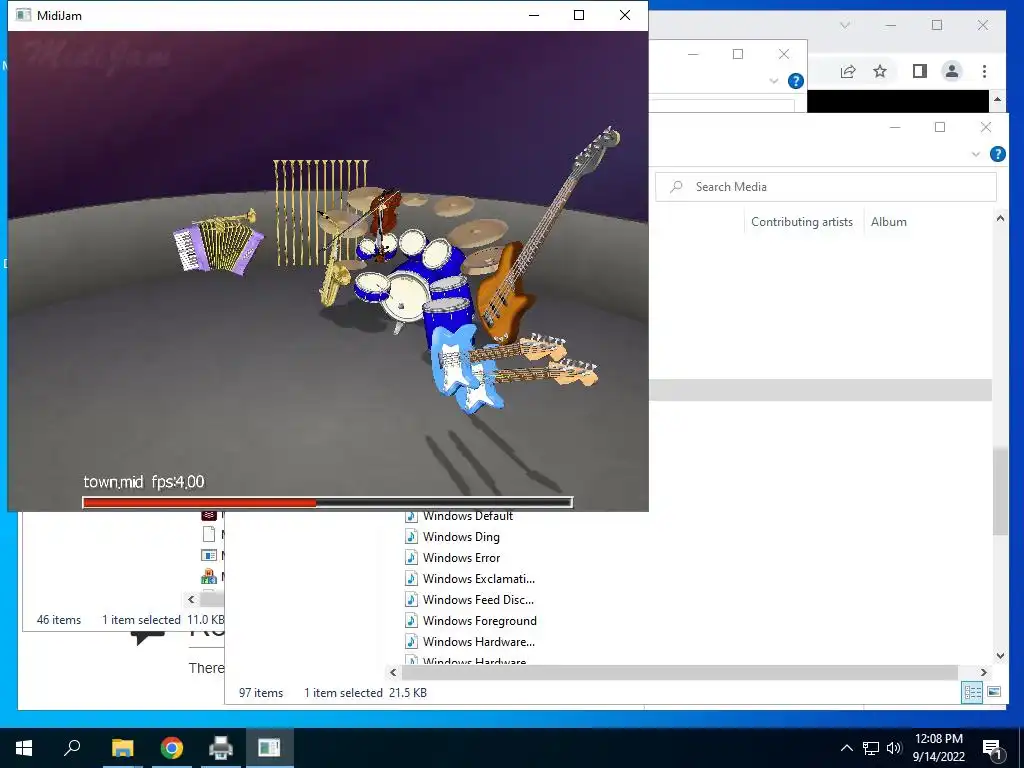
Task: Click the '46 items' status text
Action: [59, 620]
